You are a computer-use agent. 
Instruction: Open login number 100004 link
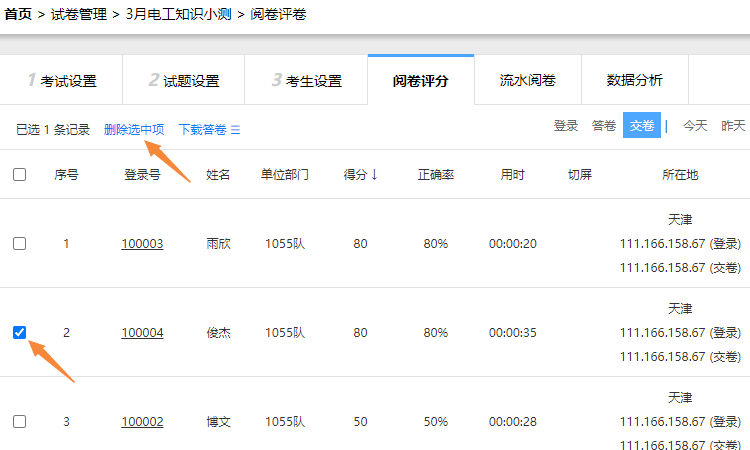pos(142,333)
